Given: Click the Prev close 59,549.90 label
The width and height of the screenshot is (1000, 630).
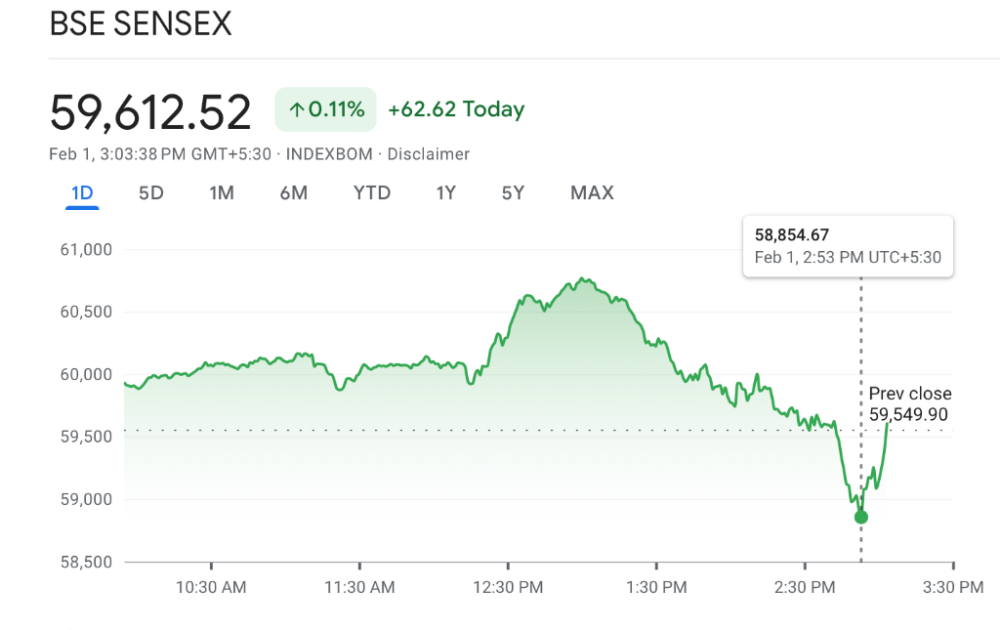Looking at the screenshot, I should point(909,404).
